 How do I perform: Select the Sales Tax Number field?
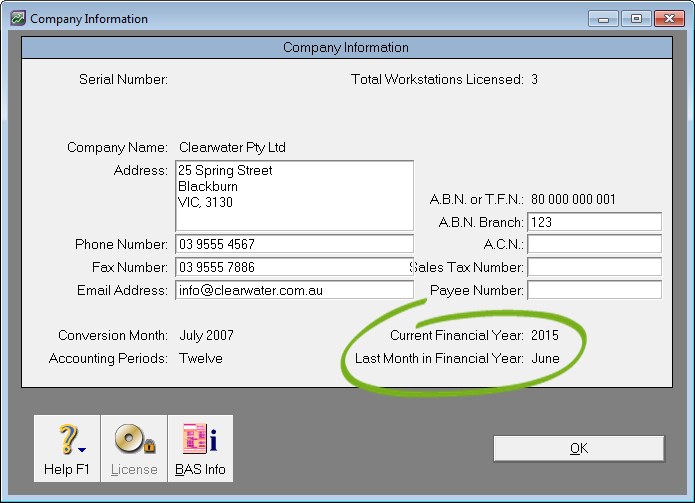tap(594, 268)
